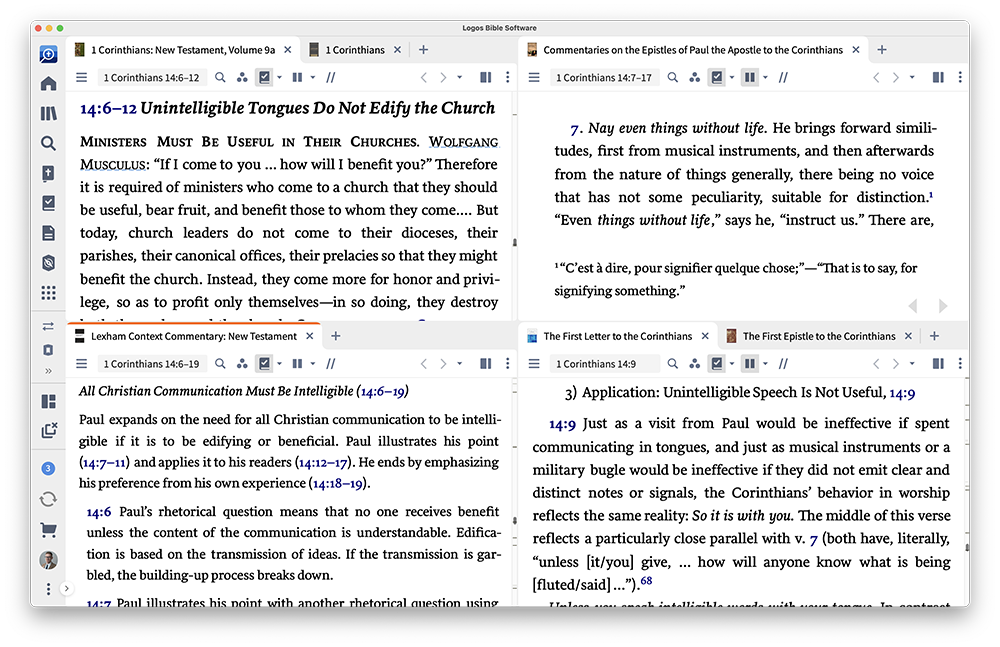This screenshot has width=1000, height=647.
Task: Open the Applications grid icon in the sidebar
Action: tap(48, 293)
